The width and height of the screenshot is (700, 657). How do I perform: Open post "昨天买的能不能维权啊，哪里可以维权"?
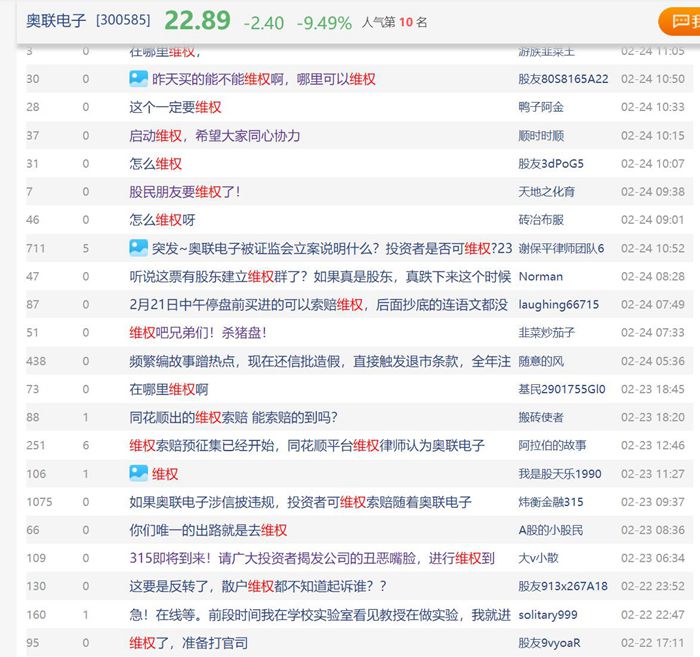264,79
